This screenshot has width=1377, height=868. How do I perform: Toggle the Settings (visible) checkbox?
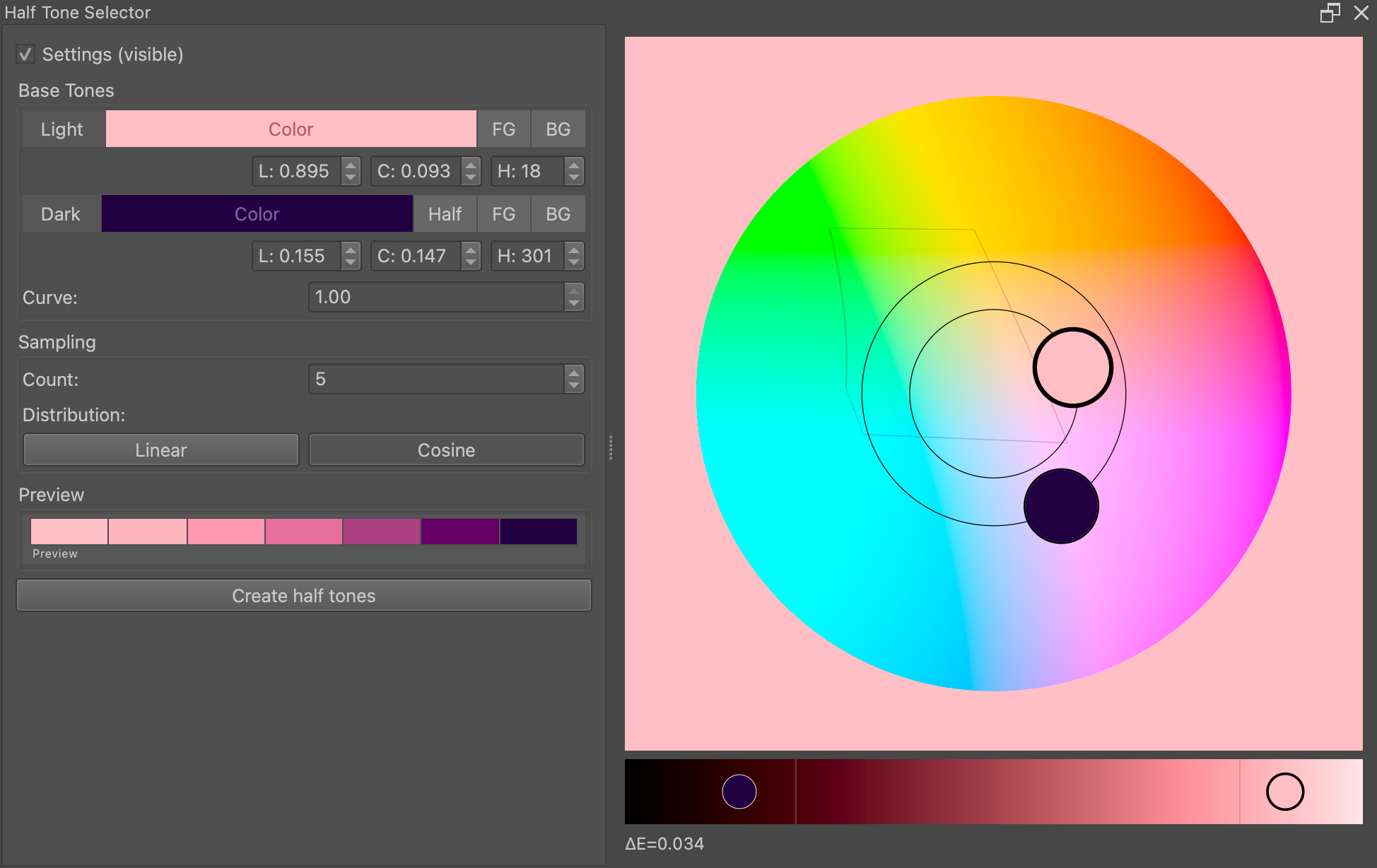pos(26,54)
